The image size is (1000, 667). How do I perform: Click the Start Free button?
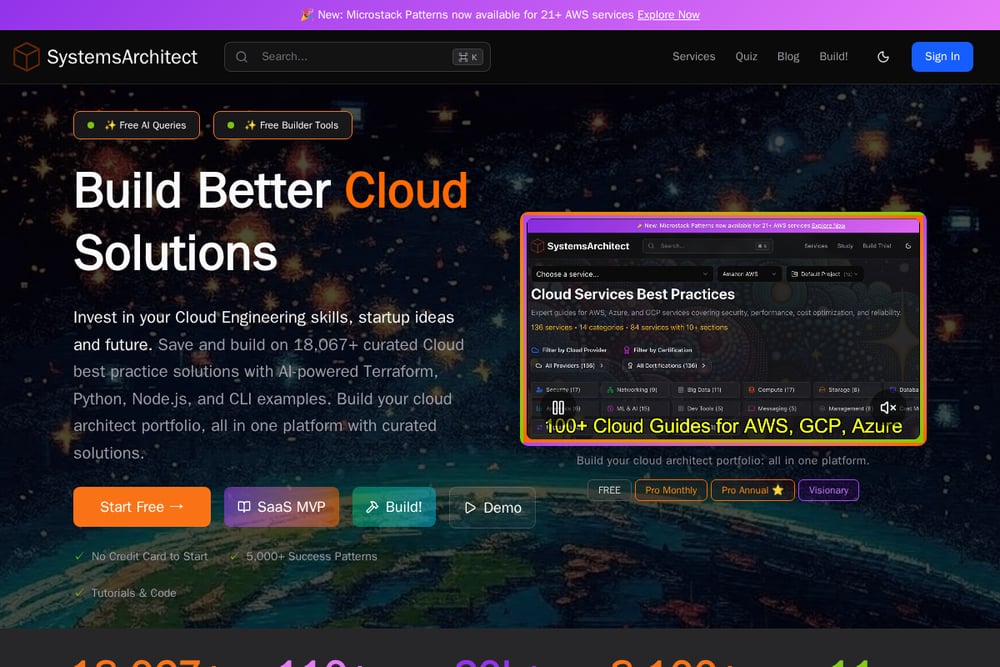[x=142, y=507]
